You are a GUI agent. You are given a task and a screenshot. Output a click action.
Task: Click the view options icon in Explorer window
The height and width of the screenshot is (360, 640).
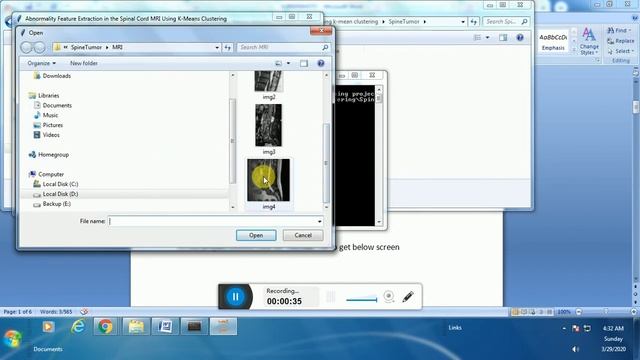pos(477,38)
